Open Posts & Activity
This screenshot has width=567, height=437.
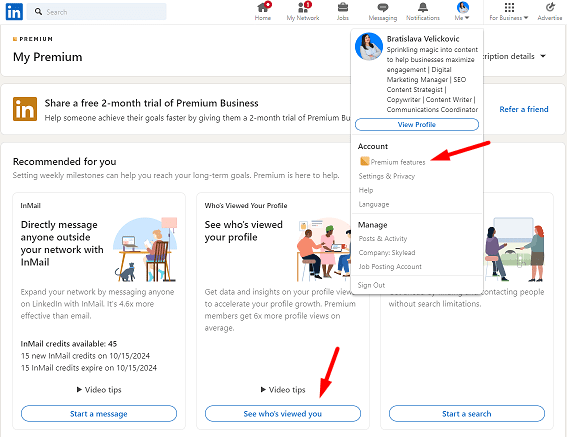383,239
